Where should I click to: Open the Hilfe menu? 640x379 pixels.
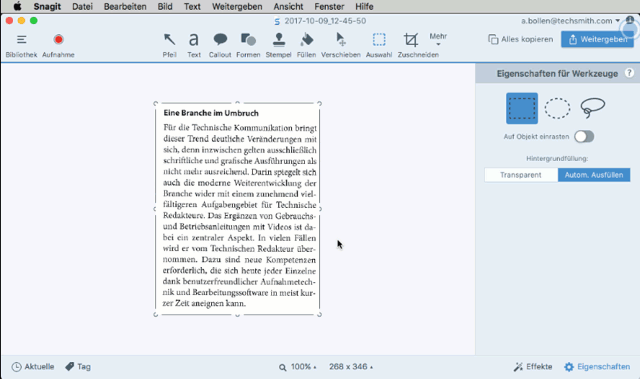pyautogui.click(x=364, y=7)
